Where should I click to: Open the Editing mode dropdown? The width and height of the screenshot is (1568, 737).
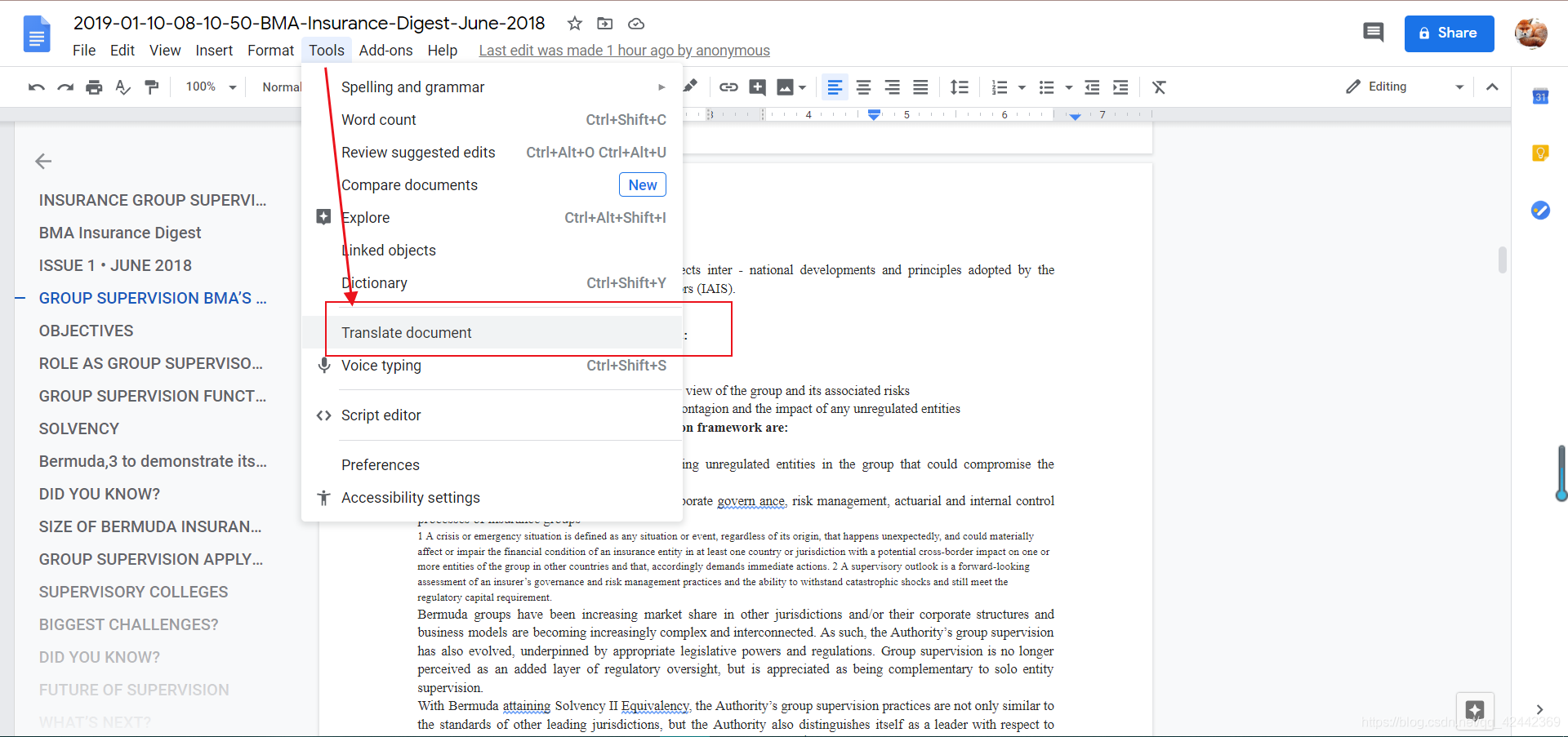[x=1405, y=87]
